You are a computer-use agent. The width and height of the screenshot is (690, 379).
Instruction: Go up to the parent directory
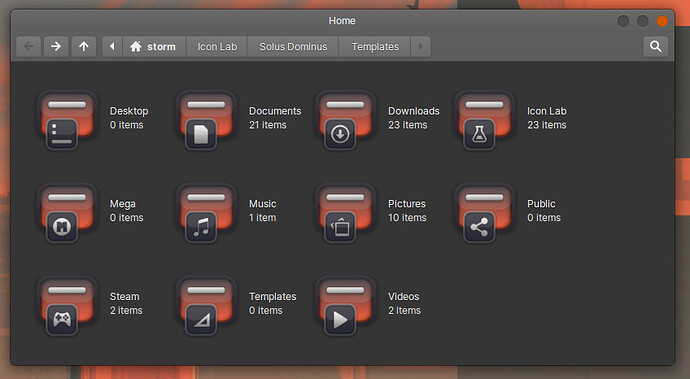pyautogui.click(x=84, y=46)
